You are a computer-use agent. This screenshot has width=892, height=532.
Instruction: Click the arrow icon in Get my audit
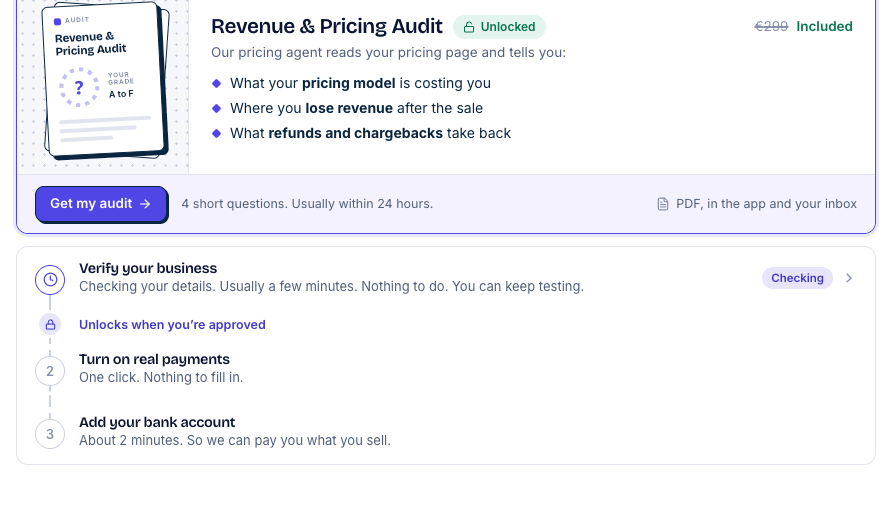145,204
